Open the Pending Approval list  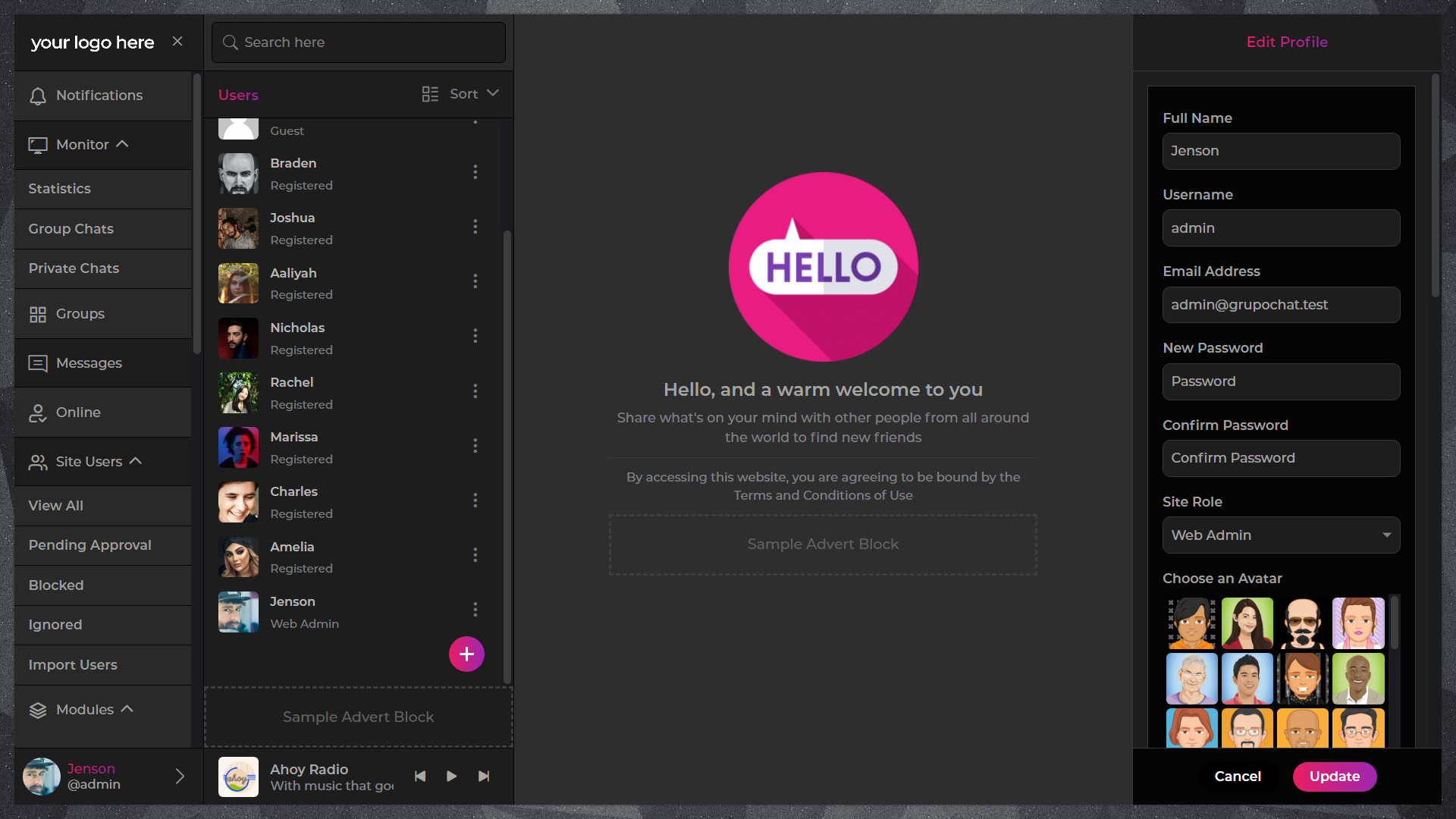89,545
